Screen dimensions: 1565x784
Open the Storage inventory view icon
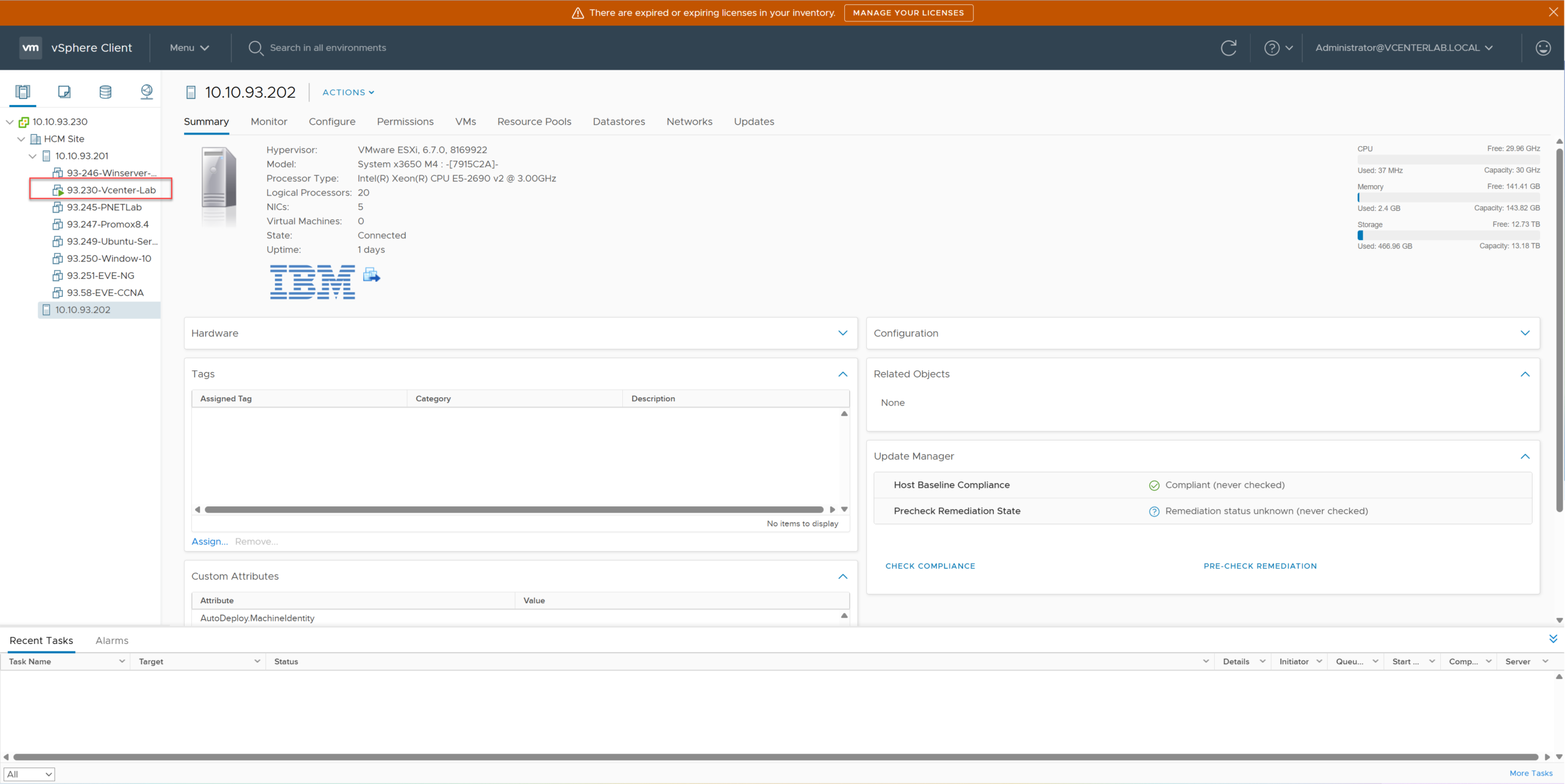point(105,92)
